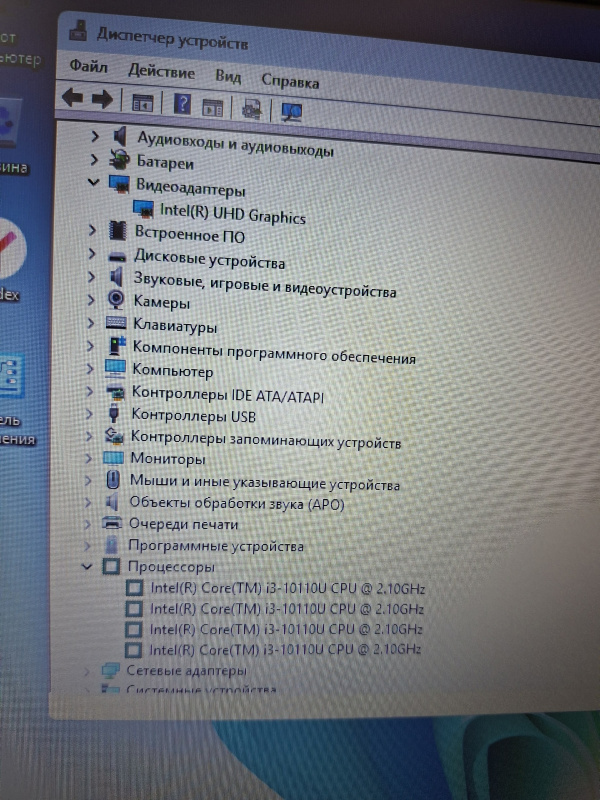
Task: Click the speaker icon of Аудиовходы и аудиовыходы
Action: coord(120,136)
